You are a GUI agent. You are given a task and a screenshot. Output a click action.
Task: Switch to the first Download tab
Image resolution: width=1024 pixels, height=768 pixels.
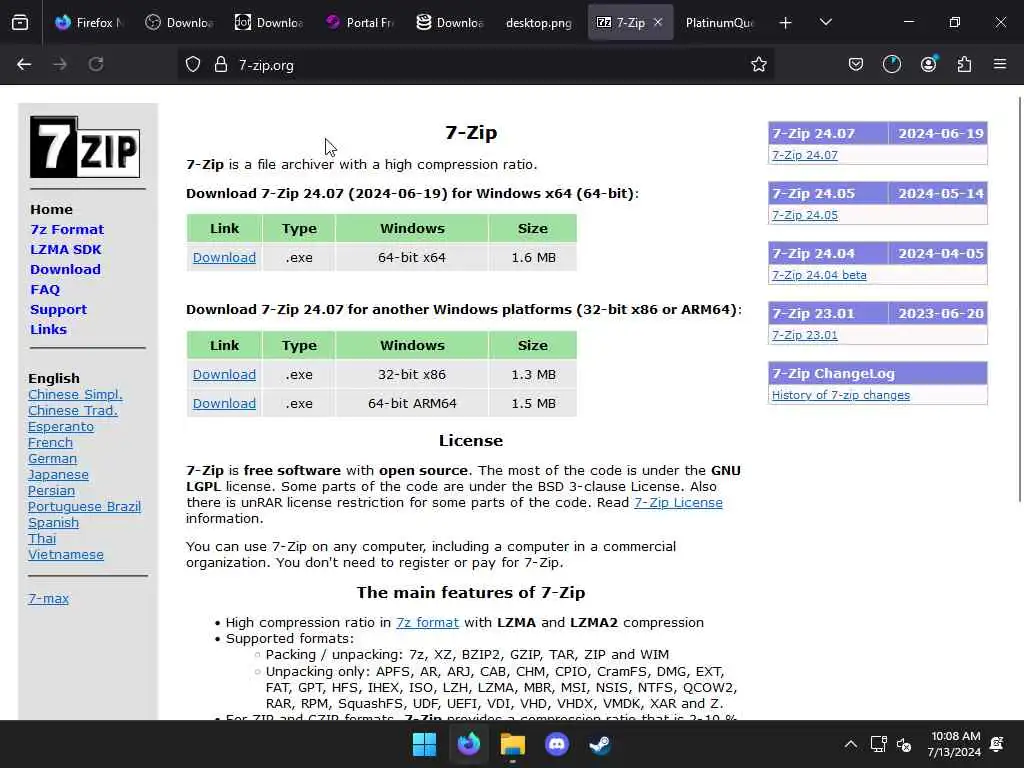point(178,23)
